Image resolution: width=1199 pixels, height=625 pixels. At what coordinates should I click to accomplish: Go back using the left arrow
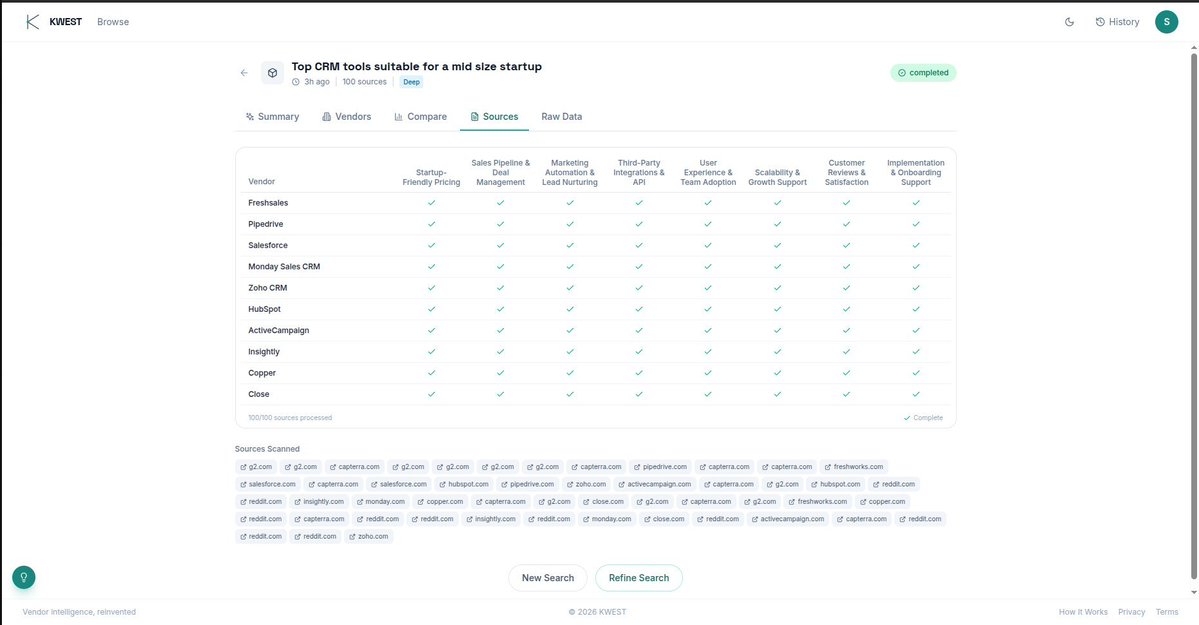[x=244, y=73]
